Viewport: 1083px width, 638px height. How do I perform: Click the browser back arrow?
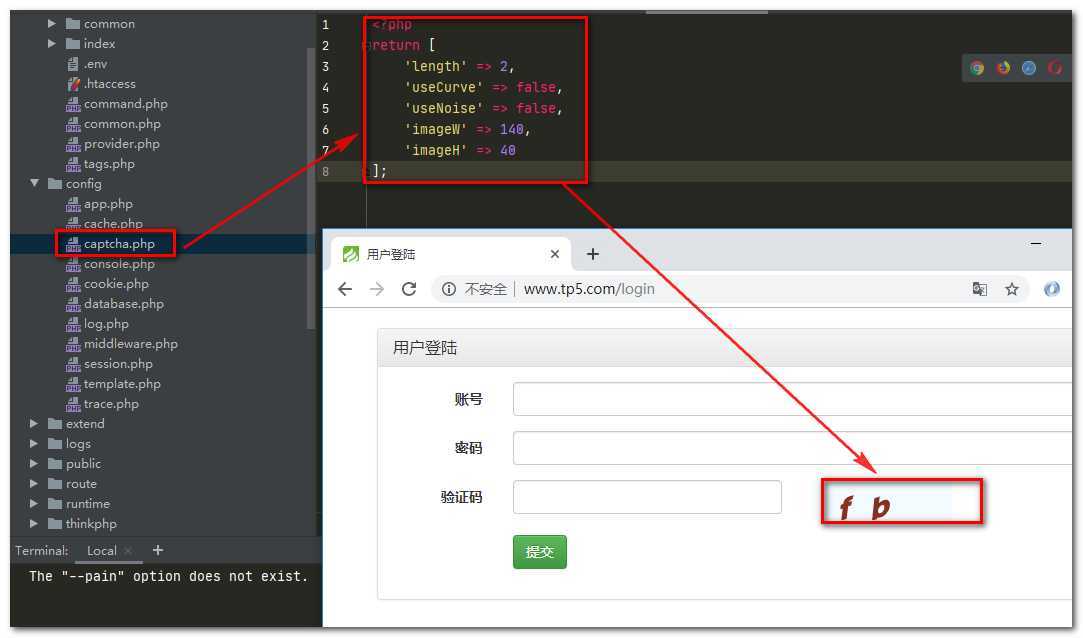click(x=345, y=289)
